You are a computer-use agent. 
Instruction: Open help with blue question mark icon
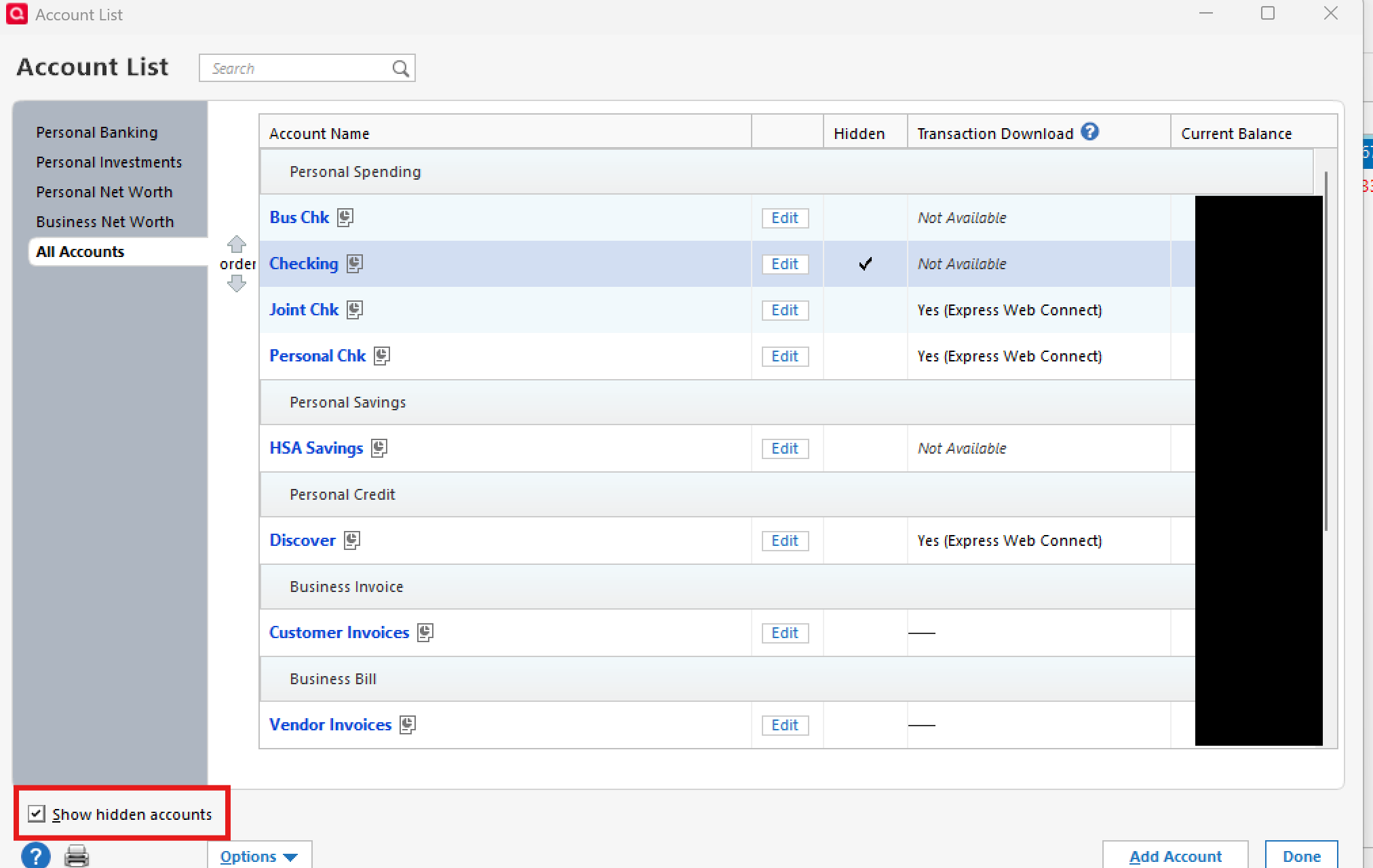(x=36, y=855)
